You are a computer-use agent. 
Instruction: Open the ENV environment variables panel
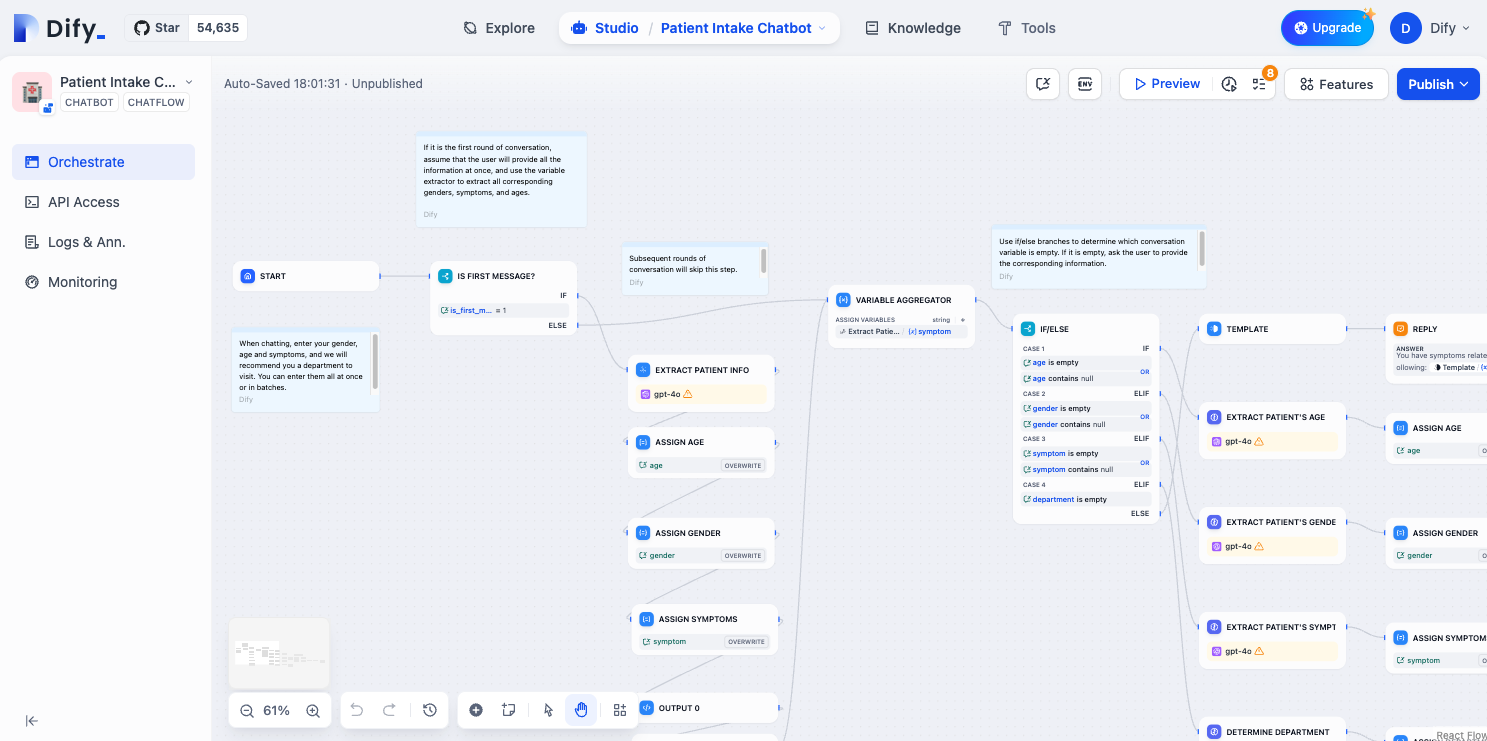click(1085, 84)
